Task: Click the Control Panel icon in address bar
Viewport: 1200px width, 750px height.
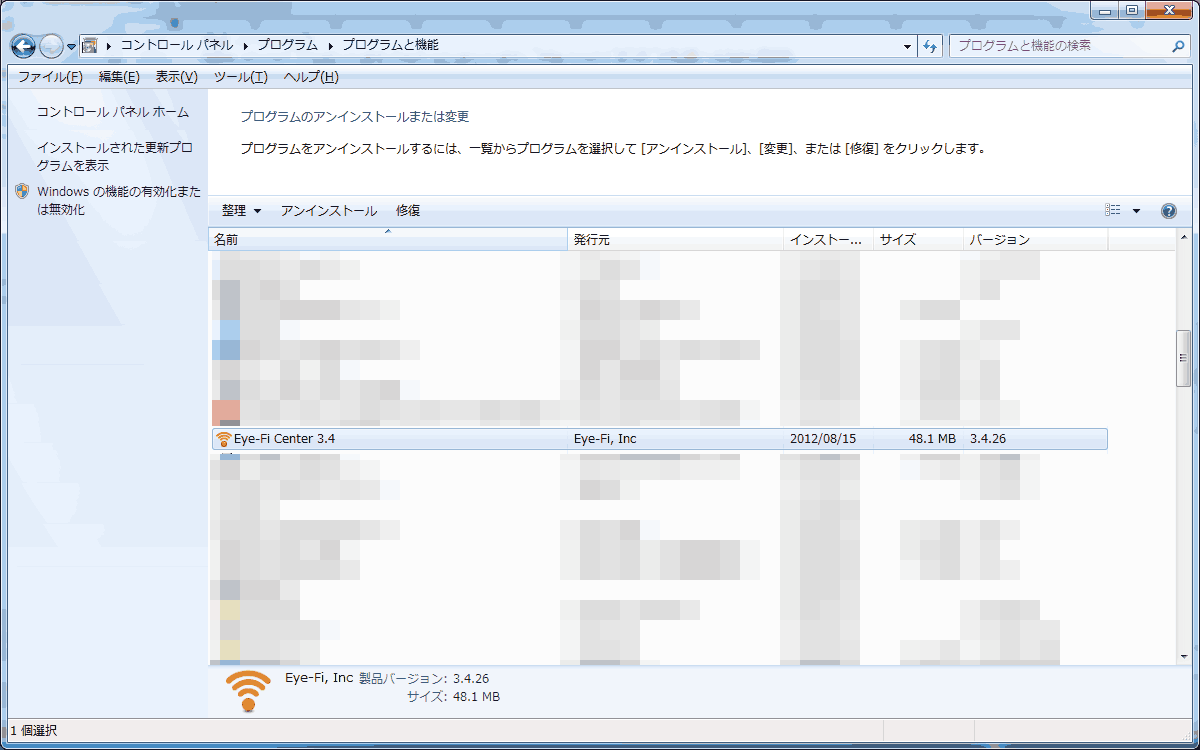Action: (x=90, y=46)
